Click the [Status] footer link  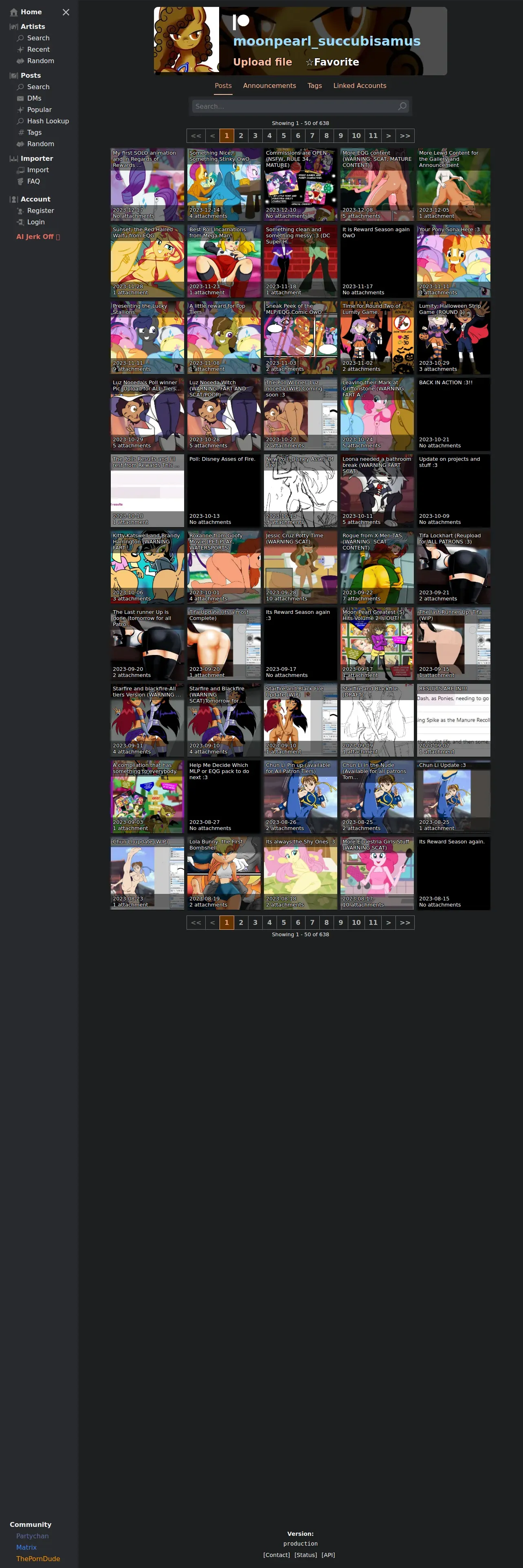[x=305, y=1555]
